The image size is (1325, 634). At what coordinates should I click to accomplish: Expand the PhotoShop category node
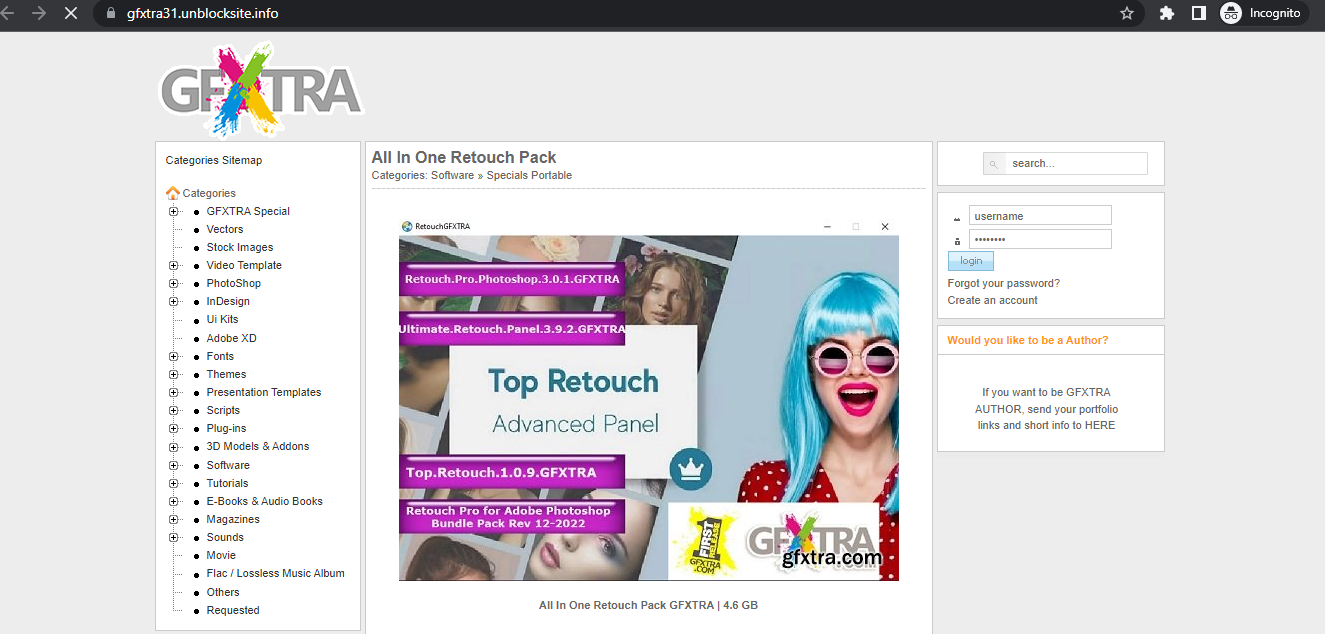(174, 284)
